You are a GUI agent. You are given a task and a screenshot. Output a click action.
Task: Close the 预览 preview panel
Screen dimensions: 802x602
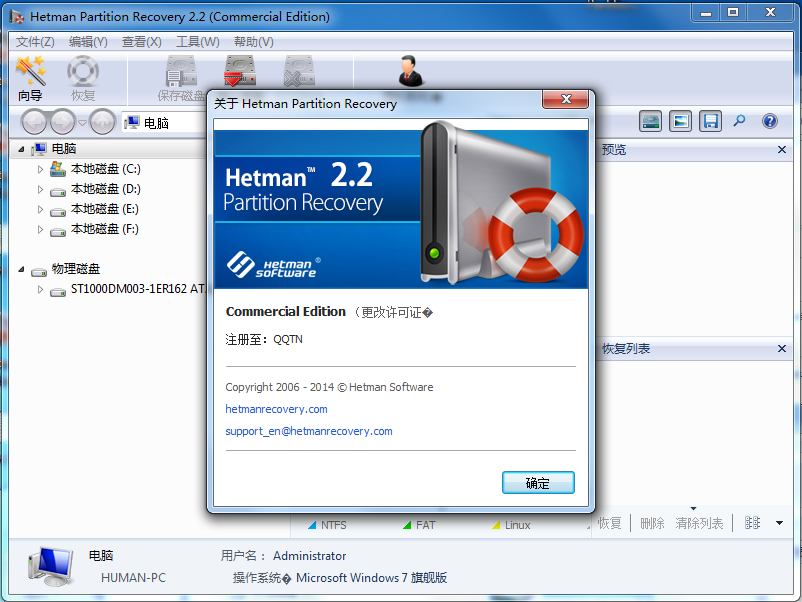782,149
